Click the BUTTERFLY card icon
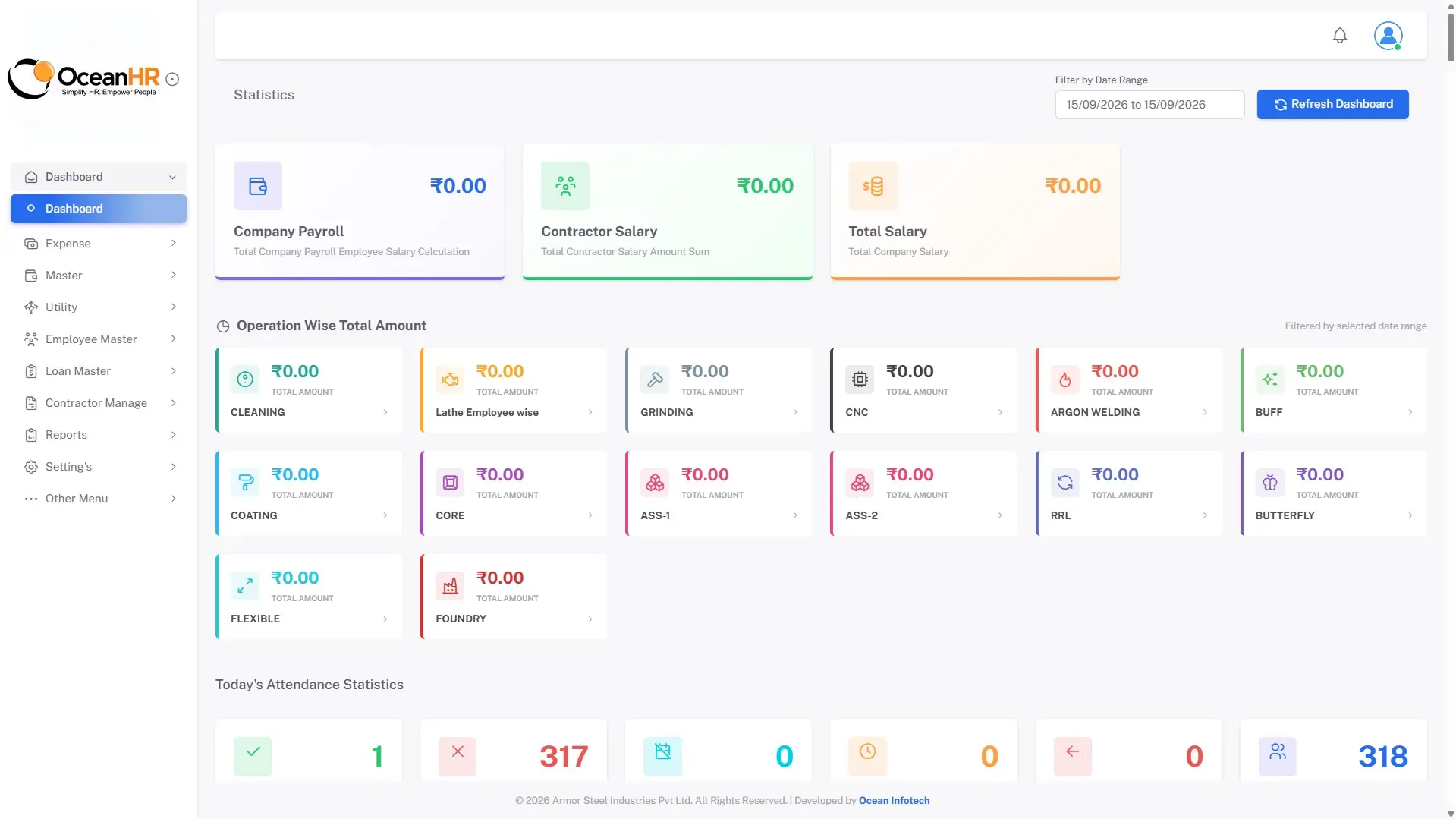This screenshot has width=1456, height=819. pyautogui.click(x=1270, y=482)
